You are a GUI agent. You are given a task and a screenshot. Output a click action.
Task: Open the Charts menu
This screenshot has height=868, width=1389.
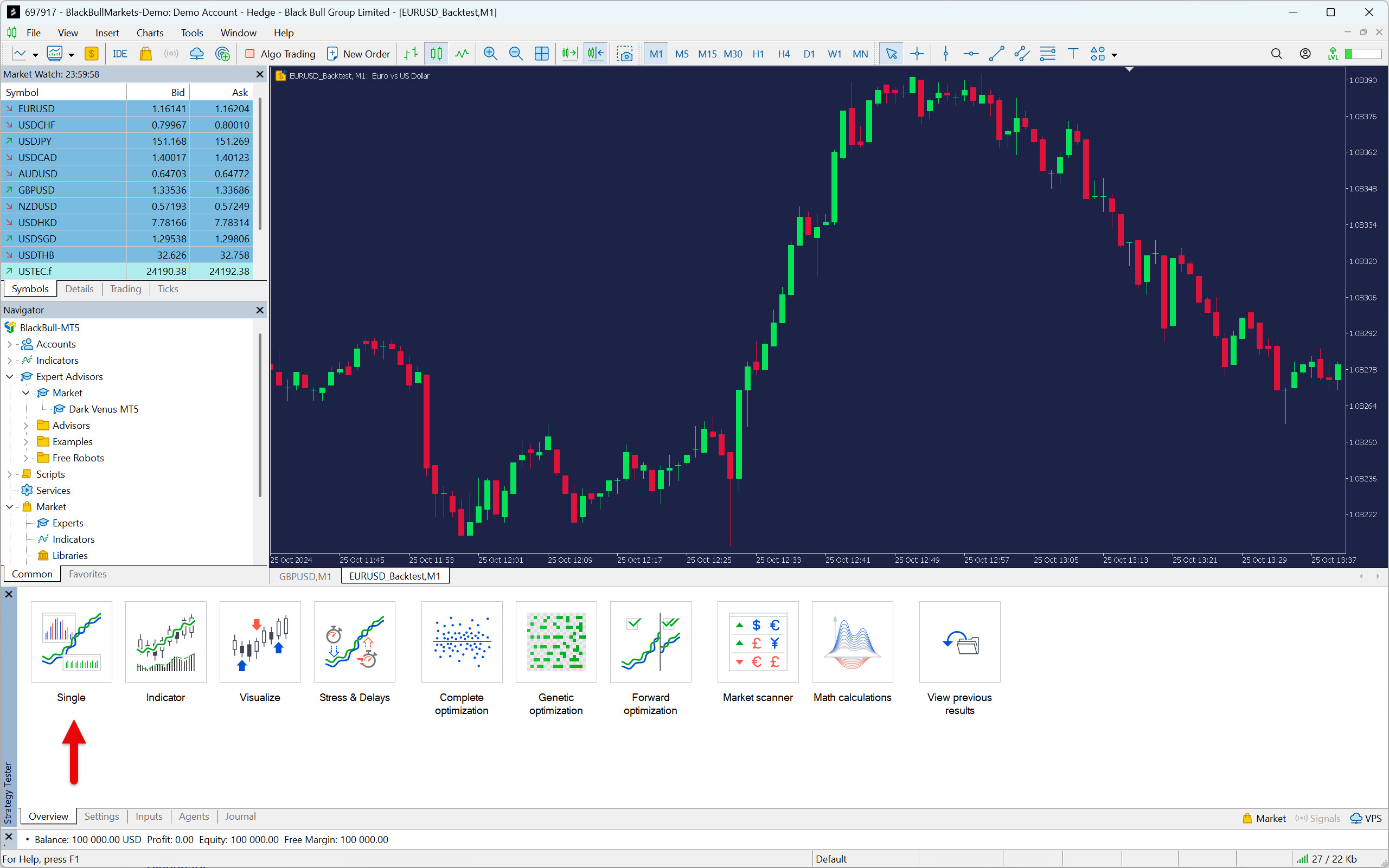coord(149,33)
